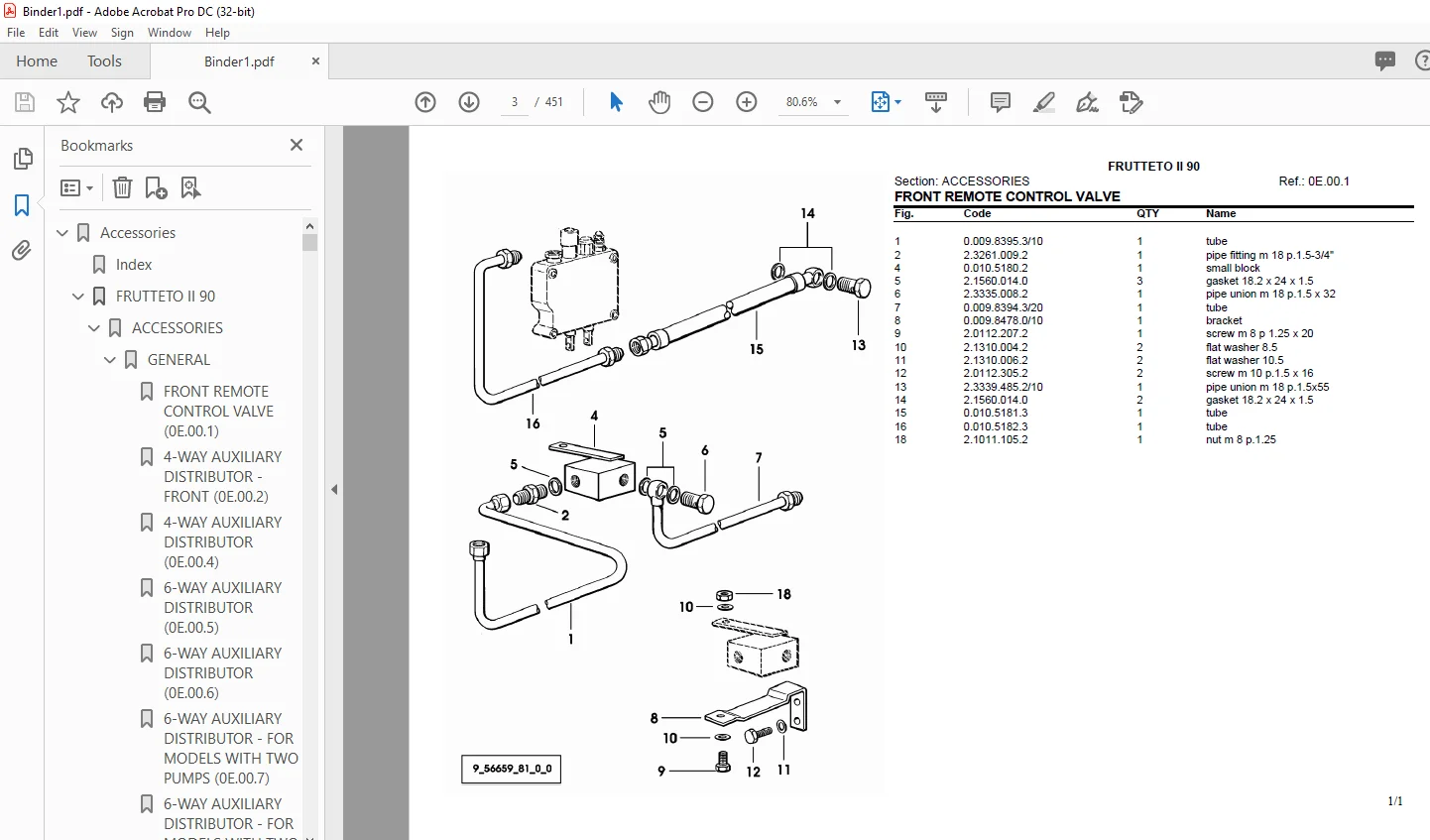This screenshot has width=1430, height=840.
Task: Activate the hand pan tool
Action: coord(659,102)
